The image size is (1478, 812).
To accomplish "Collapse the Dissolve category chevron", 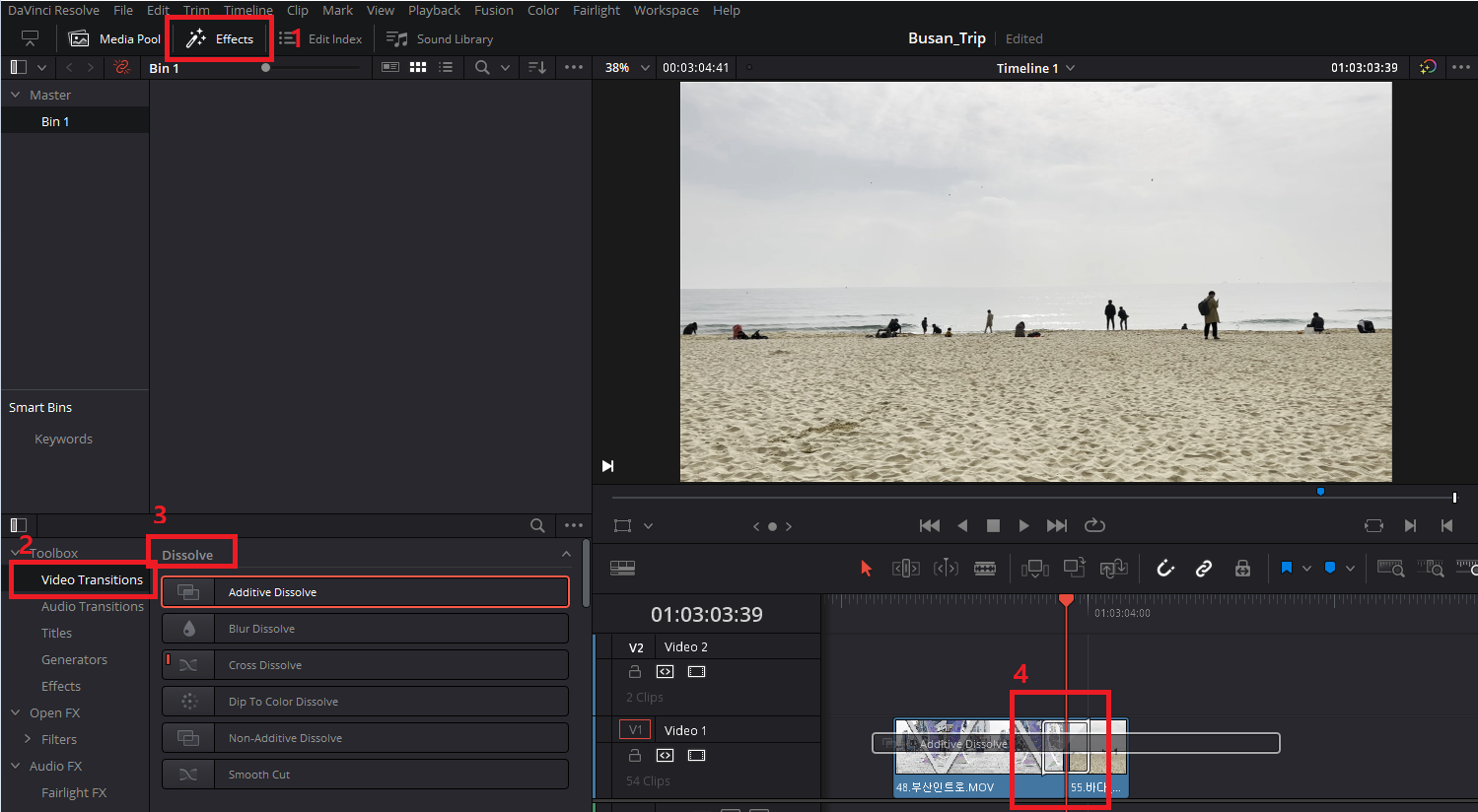I will pos(566,555).
